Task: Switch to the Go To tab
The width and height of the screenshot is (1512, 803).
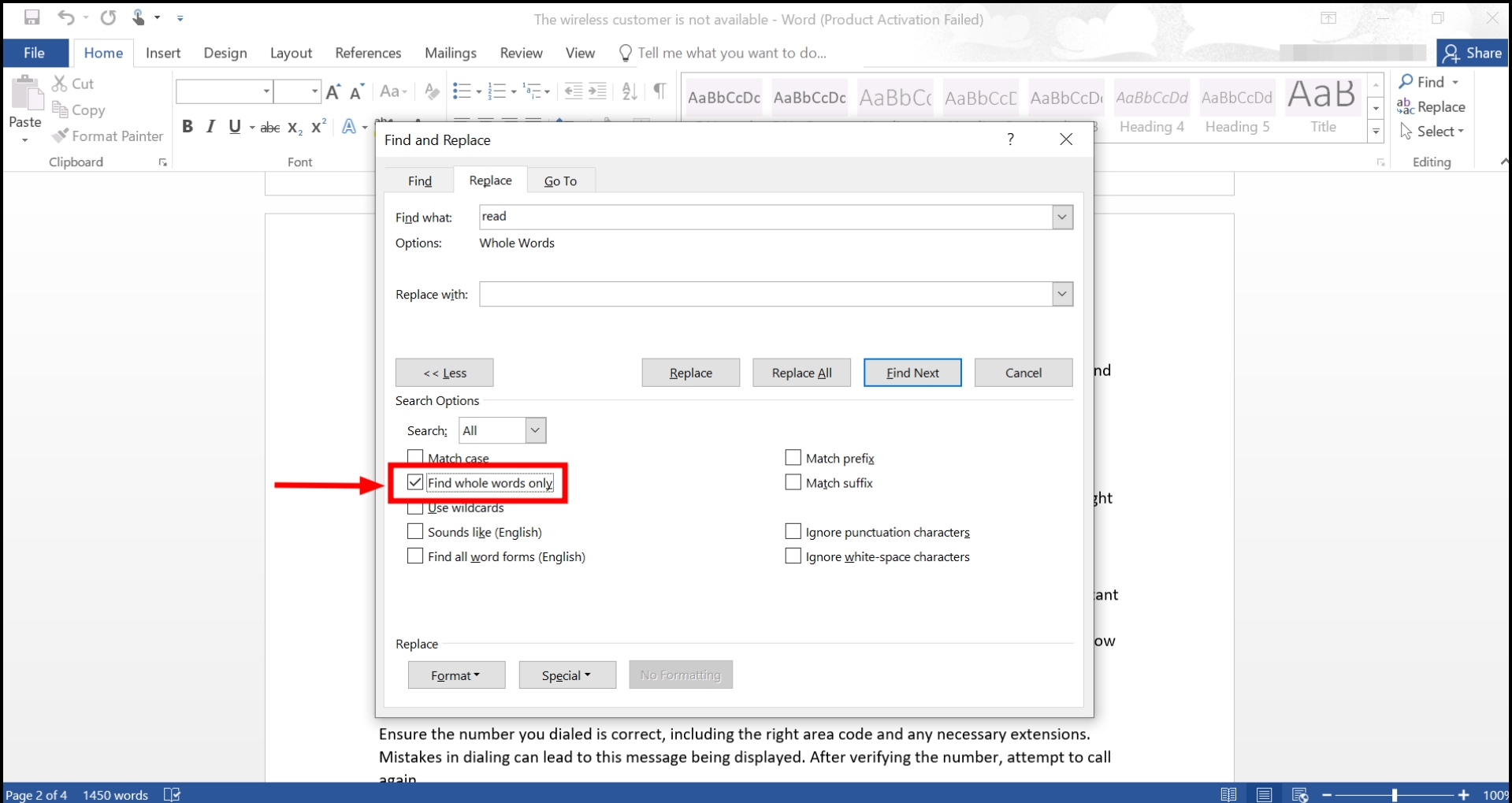Action: pos(560,180)
